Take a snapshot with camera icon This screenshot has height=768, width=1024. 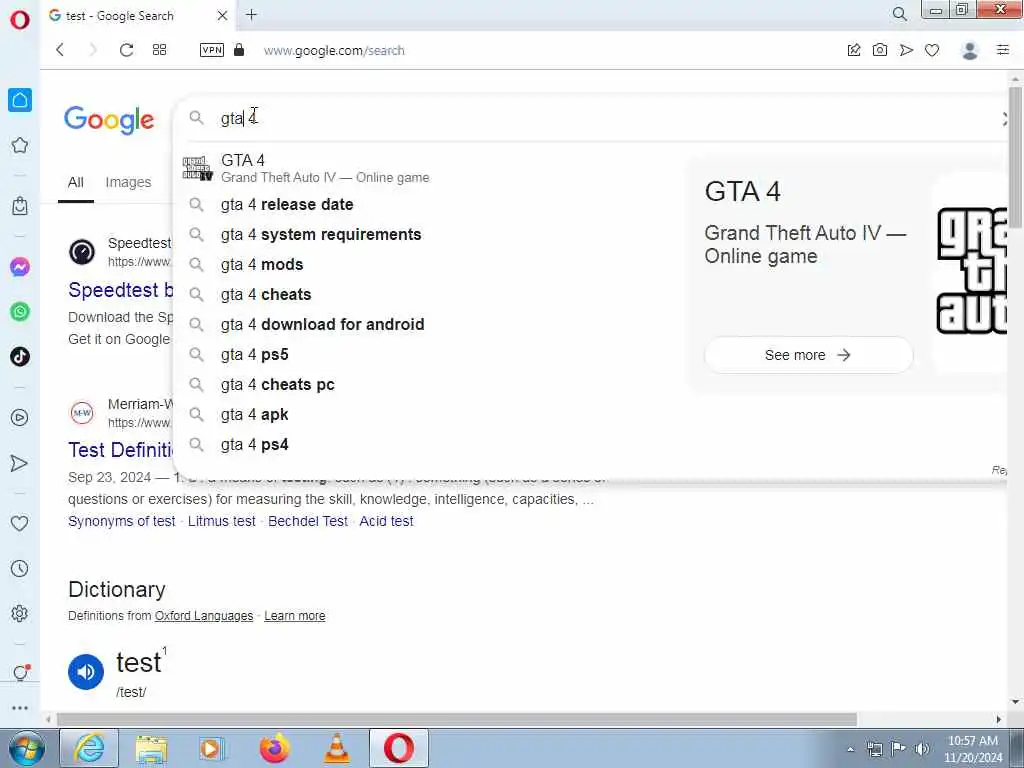pos(880,50)
